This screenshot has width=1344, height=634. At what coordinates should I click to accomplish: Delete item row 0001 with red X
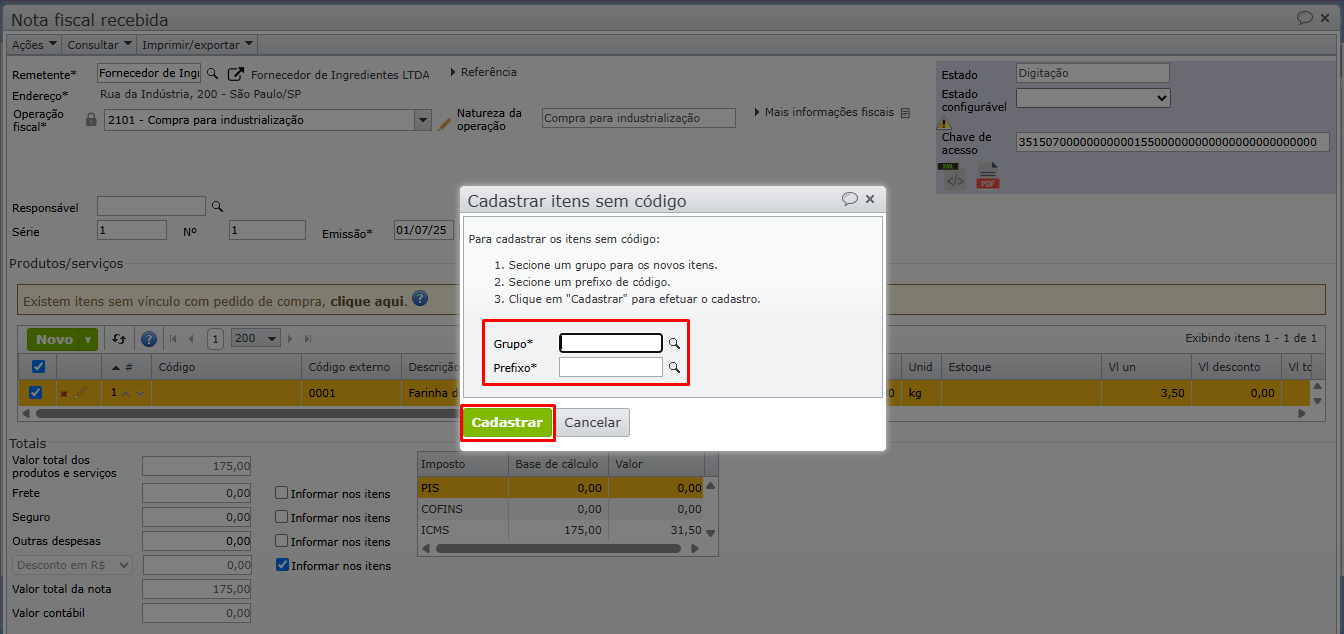click(x=65, y=394)
